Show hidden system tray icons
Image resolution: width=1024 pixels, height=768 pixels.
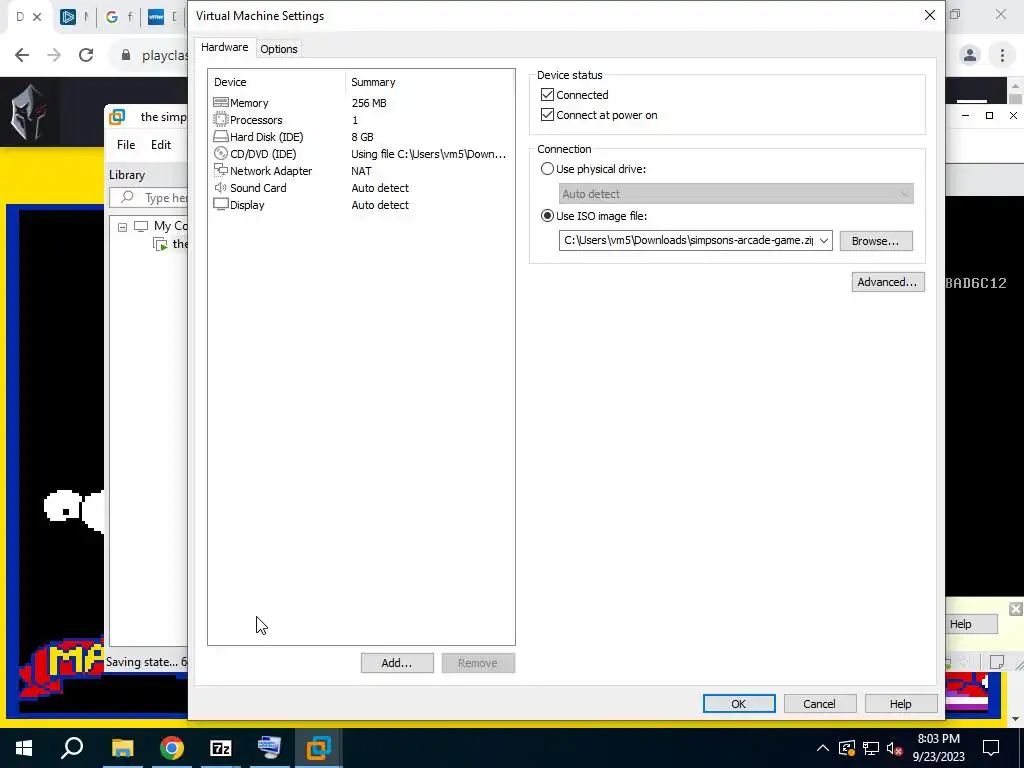coord(823,748)
